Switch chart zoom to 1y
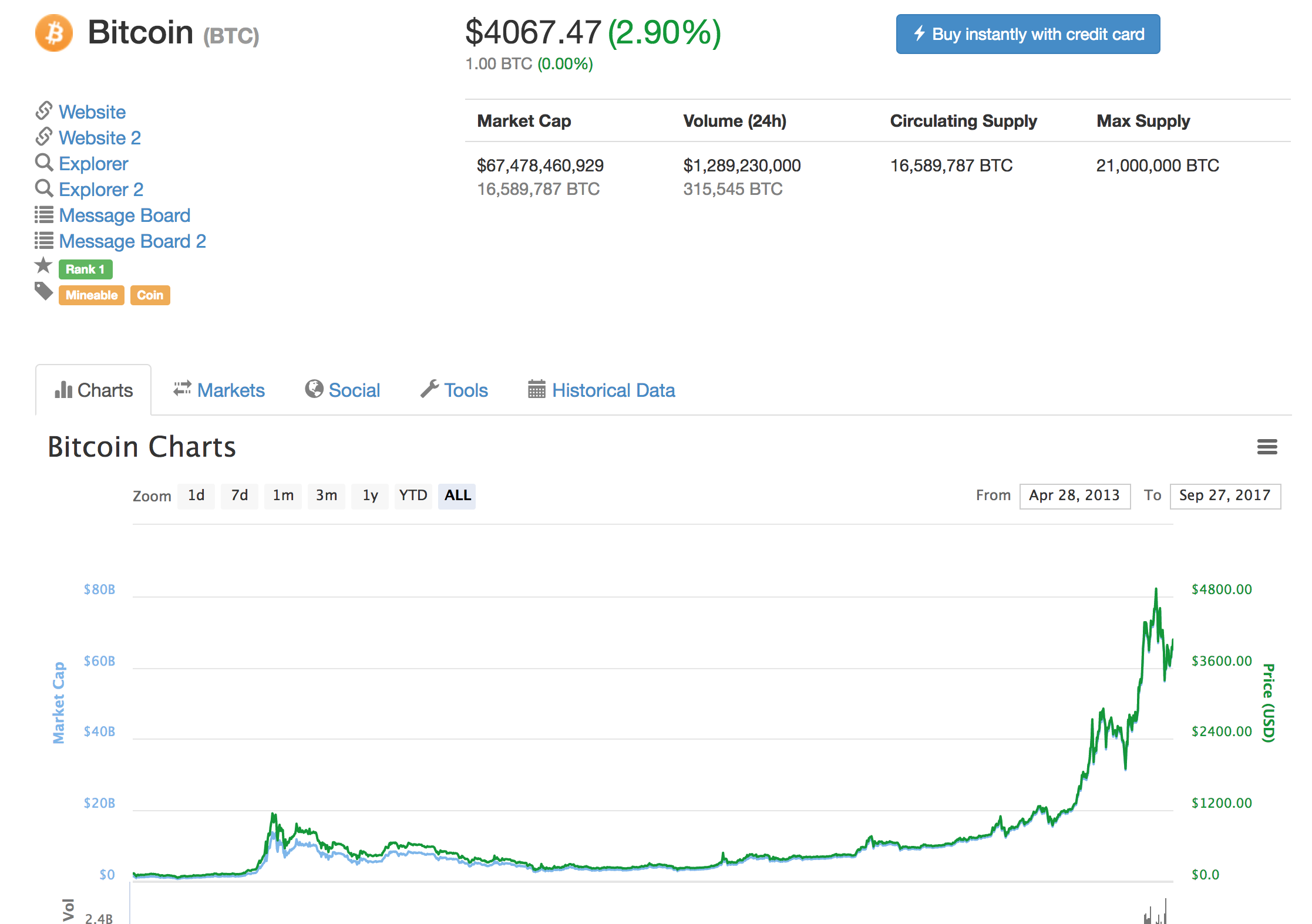The height and width of the screenshot is (924, 1312). pyautogui.click(x=370, y=496)
